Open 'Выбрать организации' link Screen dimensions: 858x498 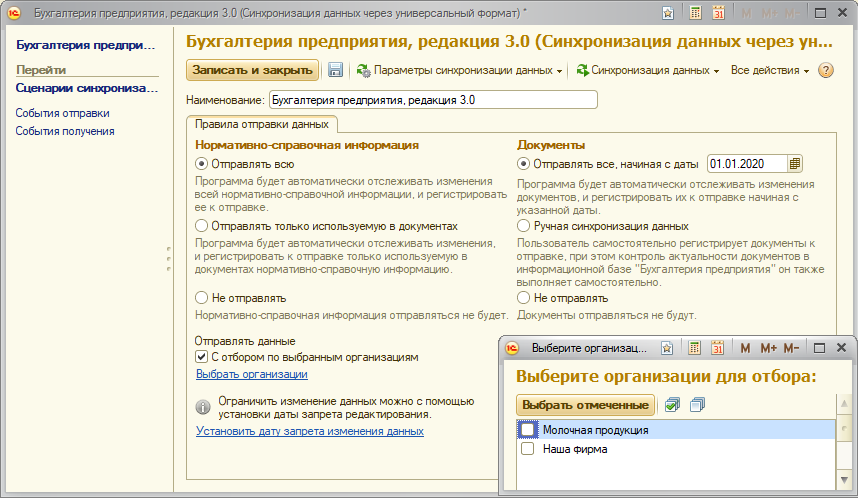252,374
